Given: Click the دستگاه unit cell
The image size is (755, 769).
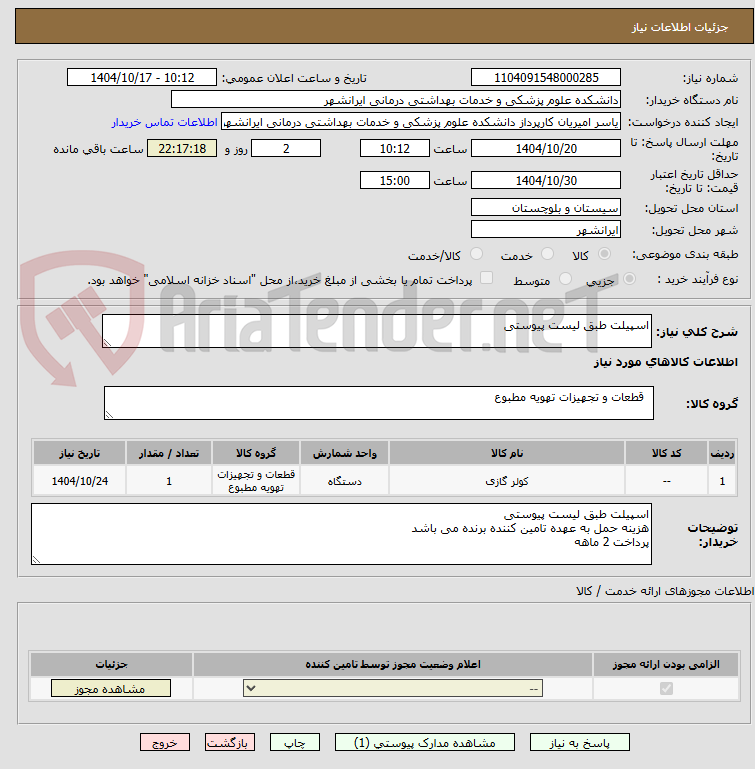Looking at the screenshot, I should click(x=344, y=481).
